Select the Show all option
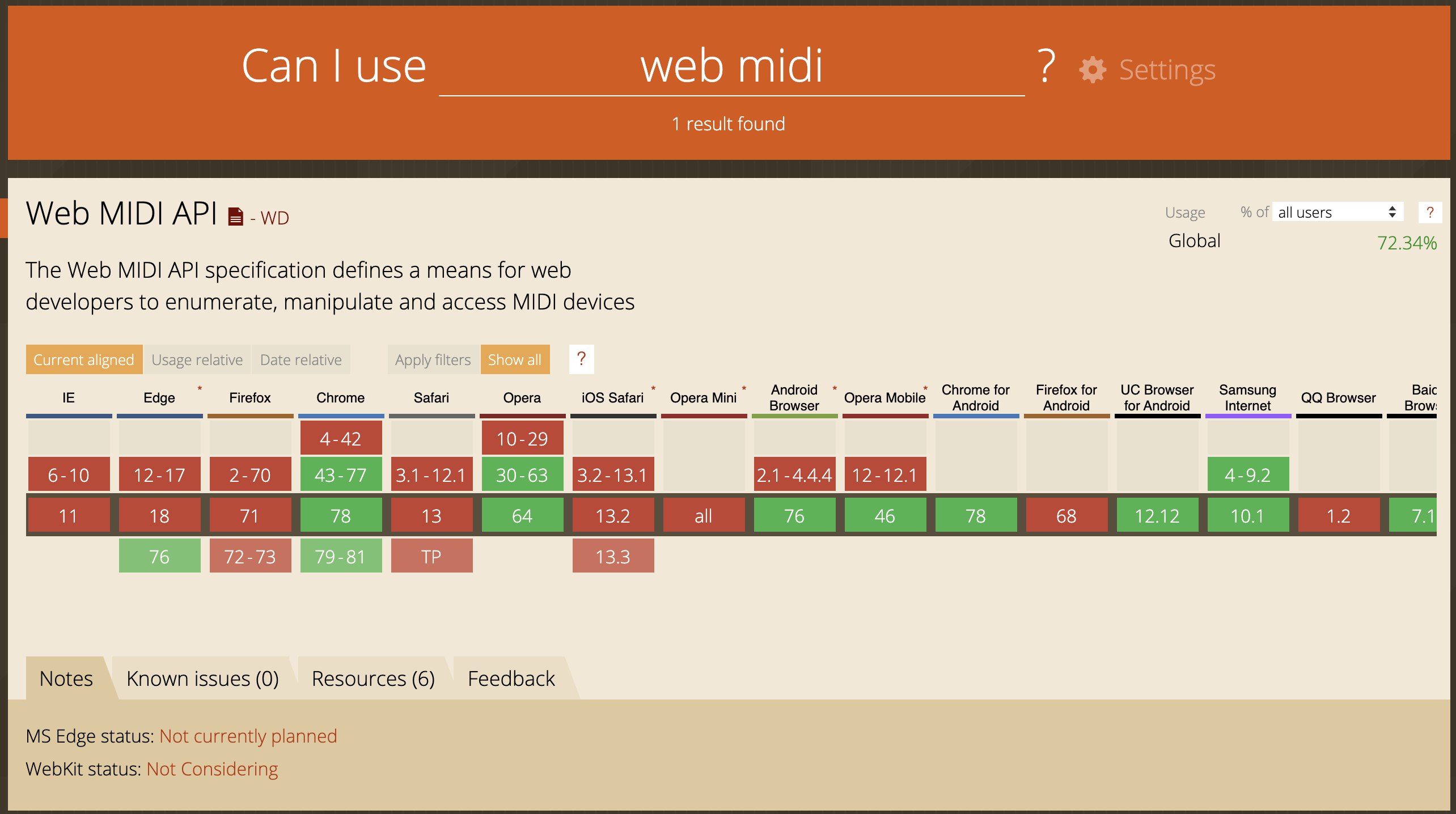Image resolution: width=1456 pixels, height=814 pixels. coord(515,359)
